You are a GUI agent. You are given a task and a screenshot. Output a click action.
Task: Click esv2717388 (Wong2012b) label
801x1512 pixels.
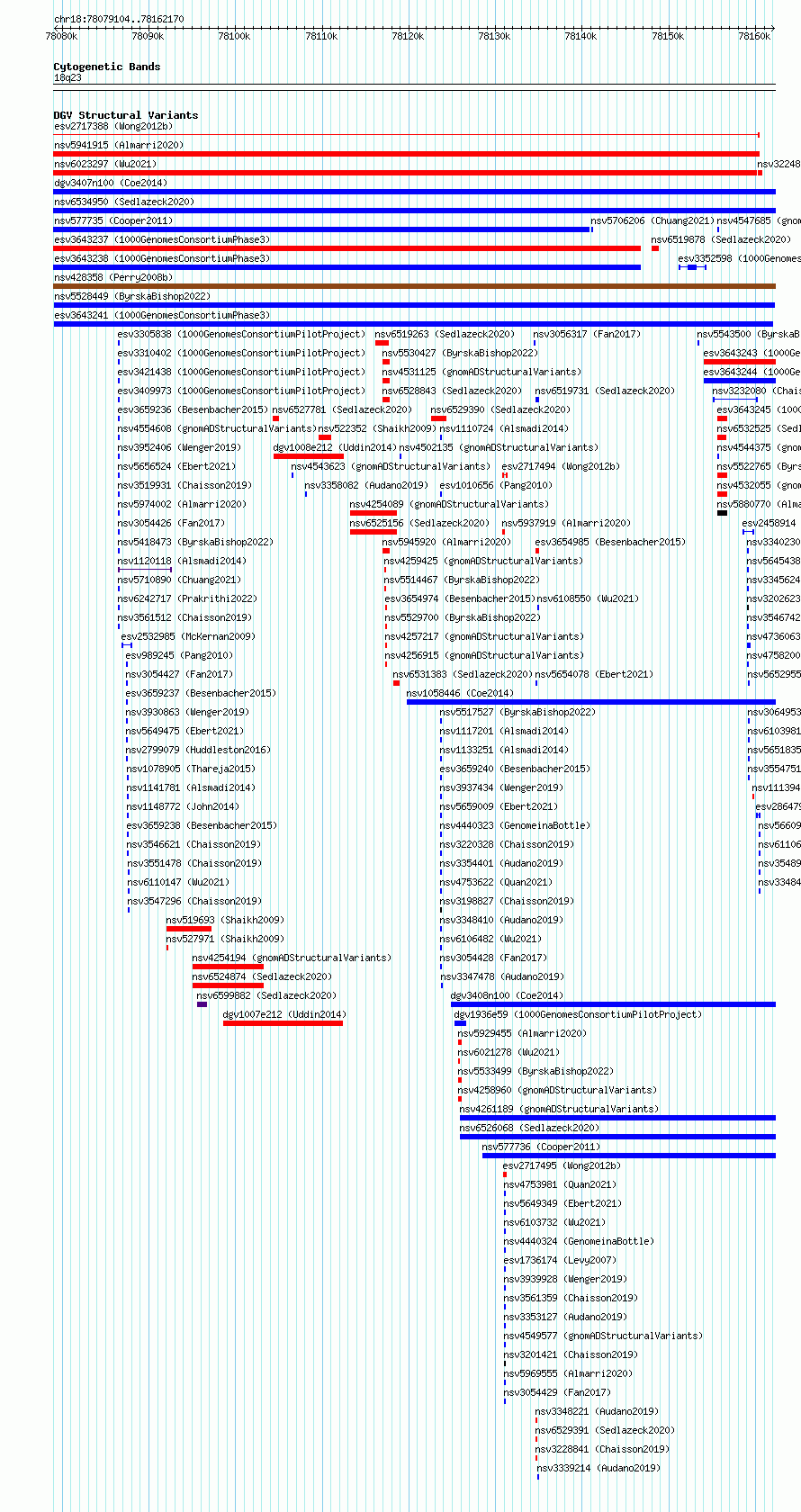click(113, 126)
